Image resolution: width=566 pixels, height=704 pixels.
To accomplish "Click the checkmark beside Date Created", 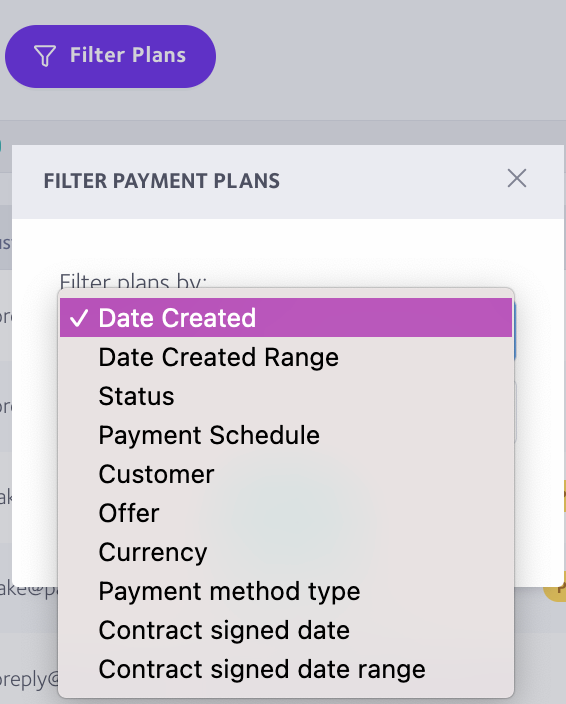I will coord(79,318).
